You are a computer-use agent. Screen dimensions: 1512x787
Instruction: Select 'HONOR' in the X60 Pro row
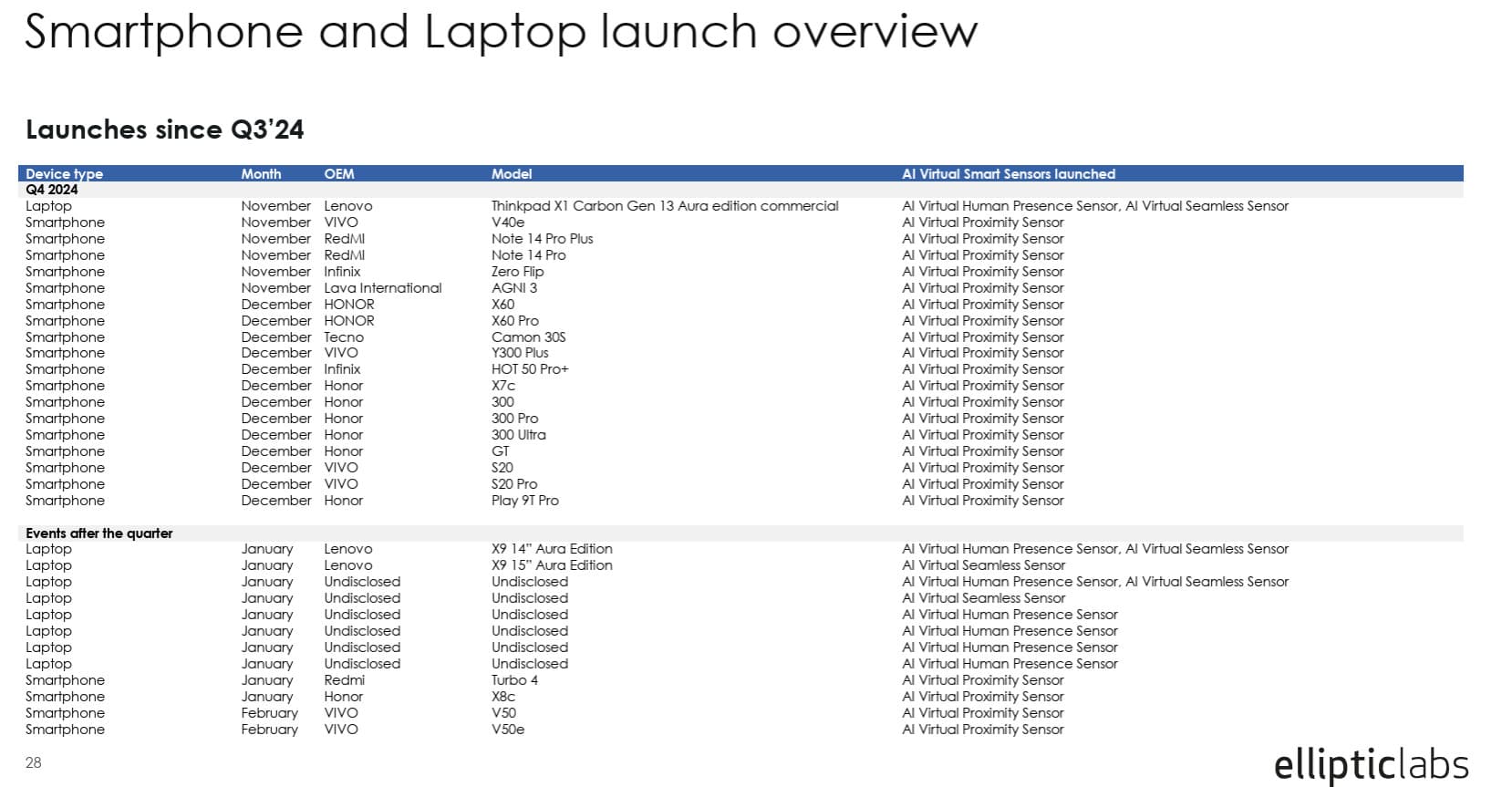(349, 321)
